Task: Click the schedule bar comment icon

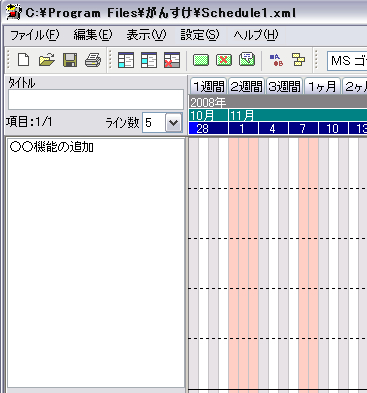Action: click(x=247, y=60)
